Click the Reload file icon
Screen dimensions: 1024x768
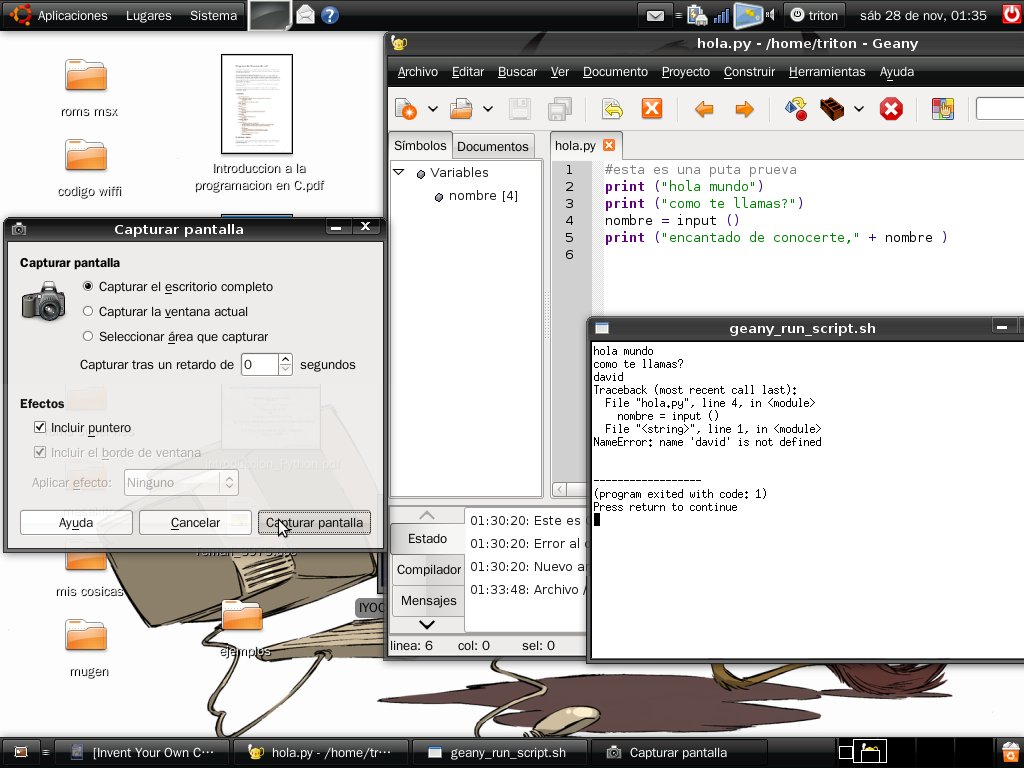tap(612, 109)
